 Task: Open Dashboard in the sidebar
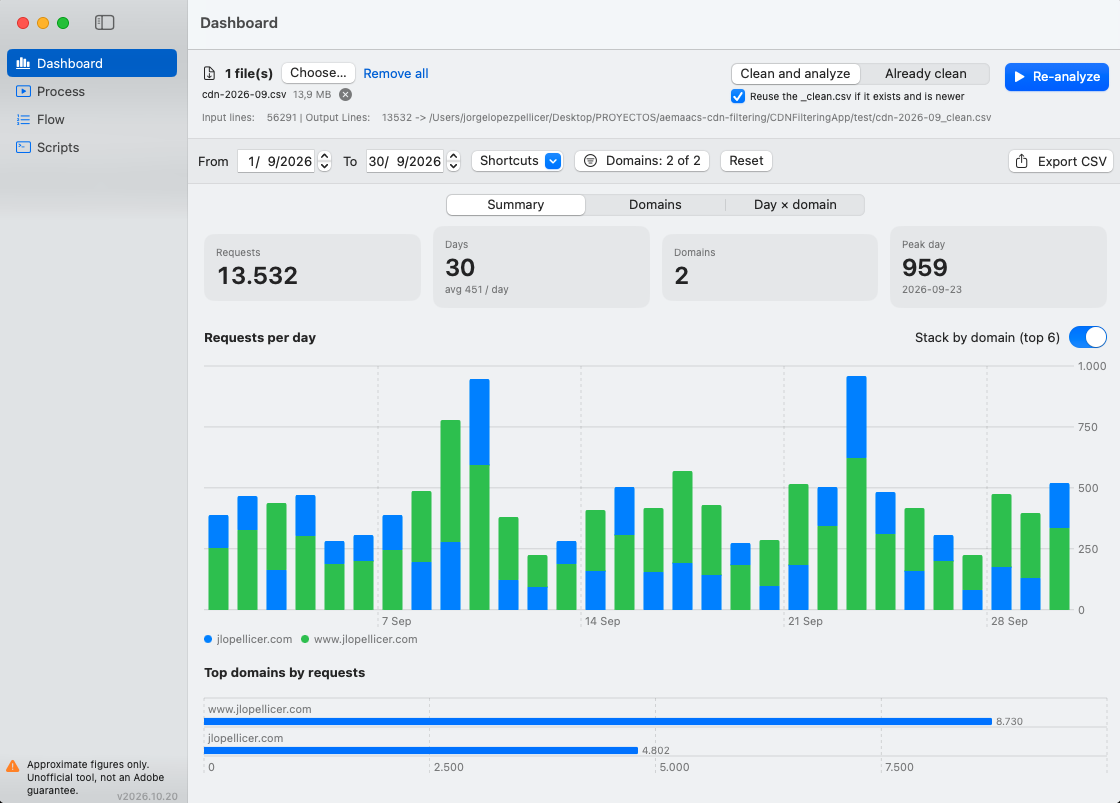92,63
